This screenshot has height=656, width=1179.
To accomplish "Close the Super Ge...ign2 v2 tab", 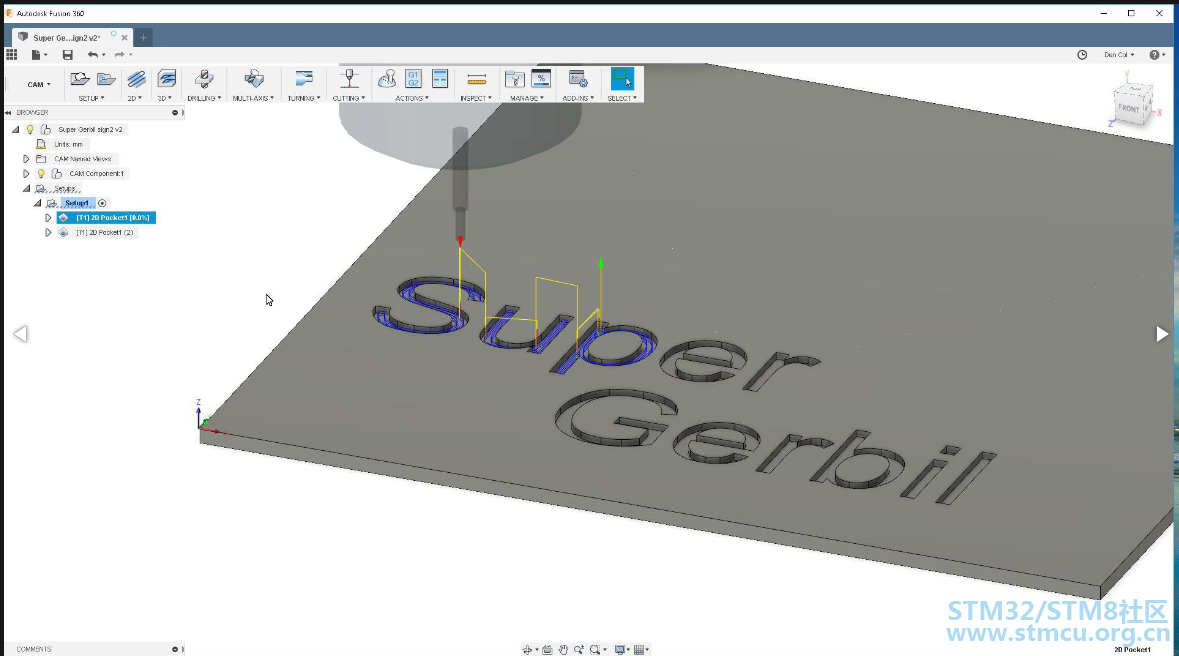I will click(x=125, y=38).
